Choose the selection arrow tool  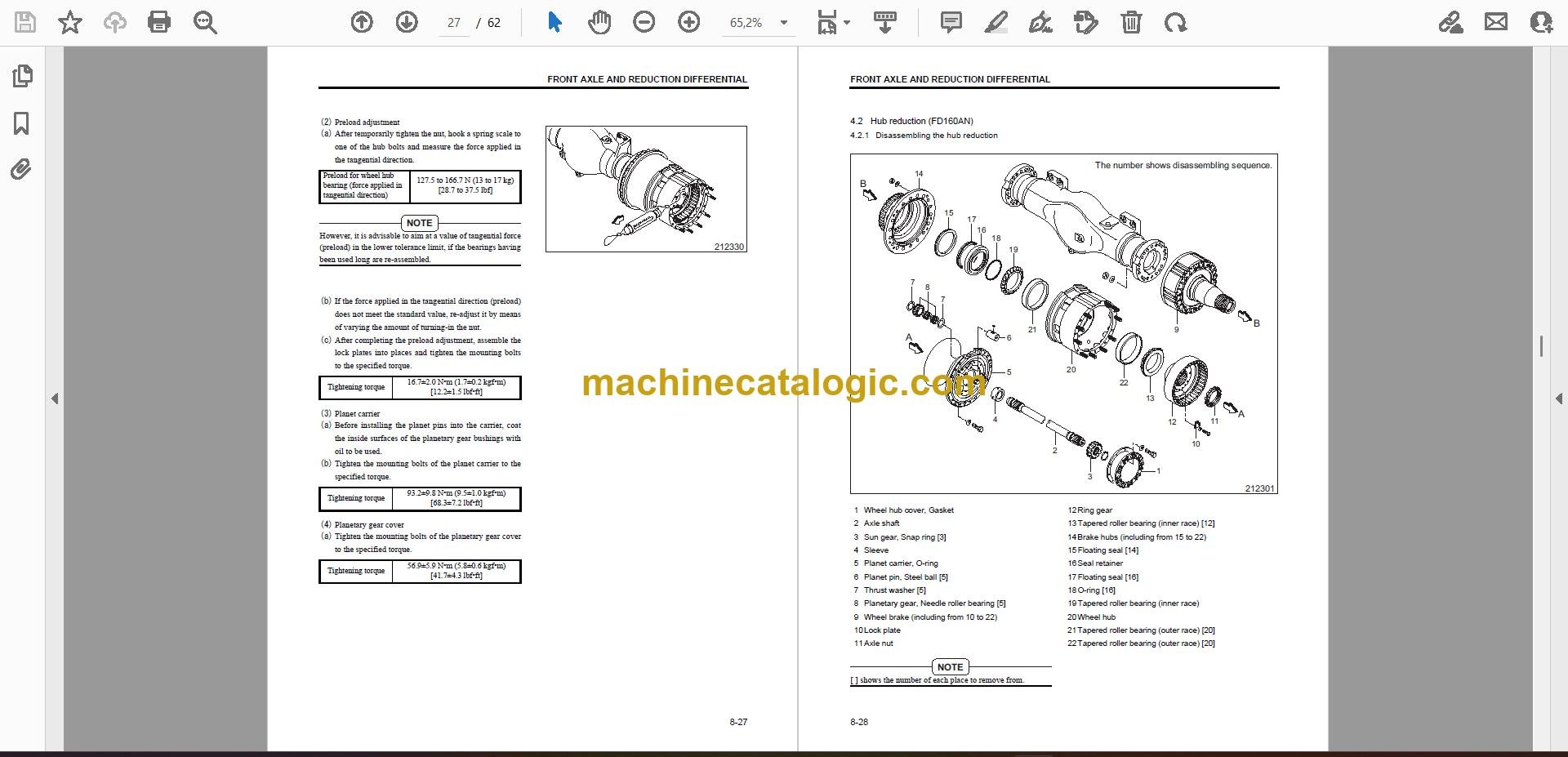point(555,22)
